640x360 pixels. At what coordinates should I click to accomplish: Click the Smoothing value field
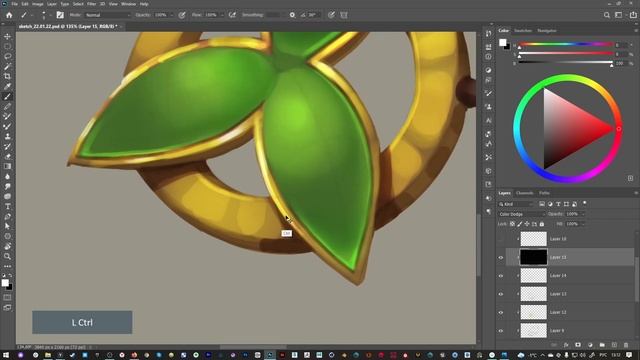click(x=273, y=15)
